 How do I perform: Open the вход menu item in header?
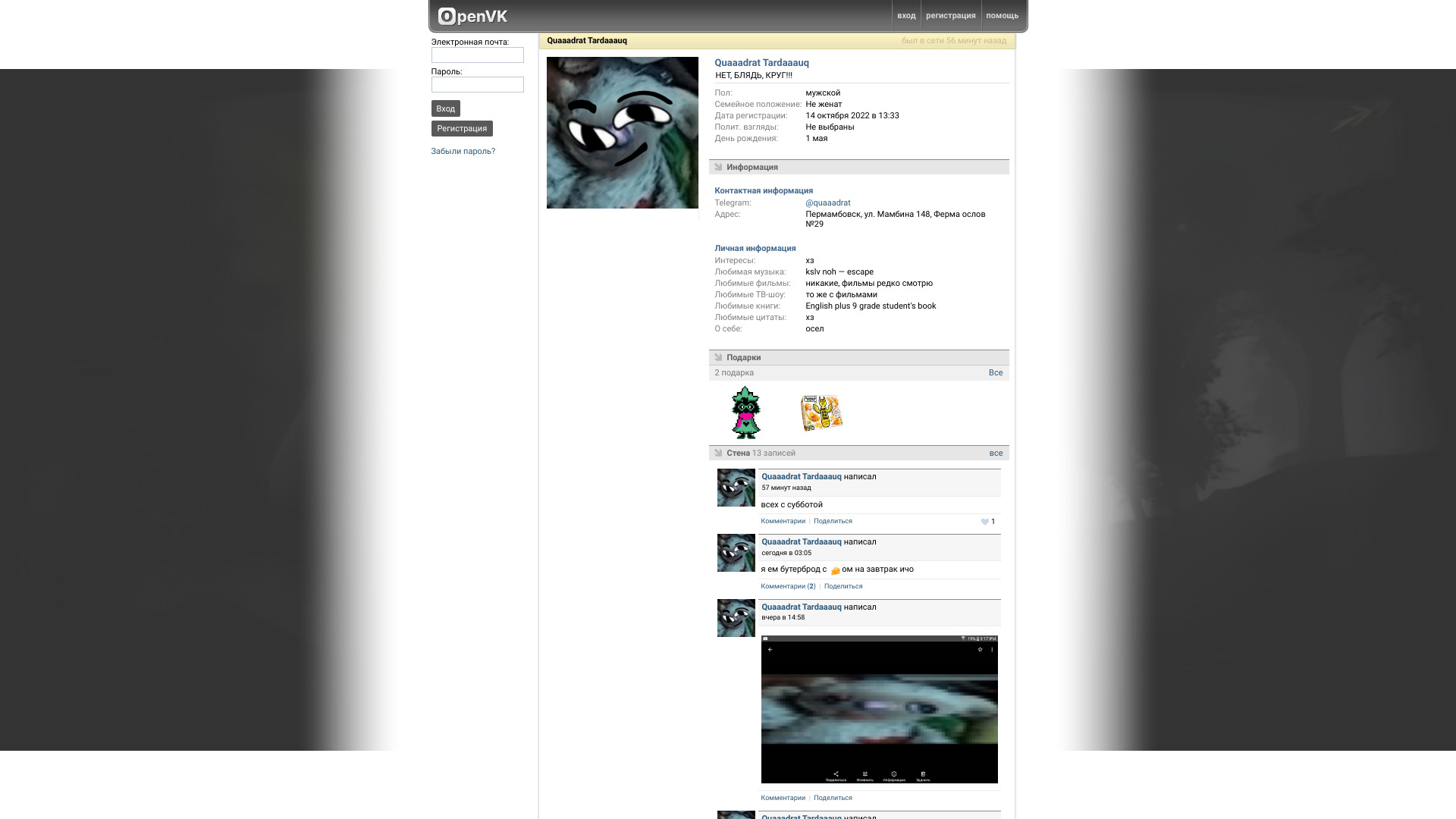tap(905, 16)
